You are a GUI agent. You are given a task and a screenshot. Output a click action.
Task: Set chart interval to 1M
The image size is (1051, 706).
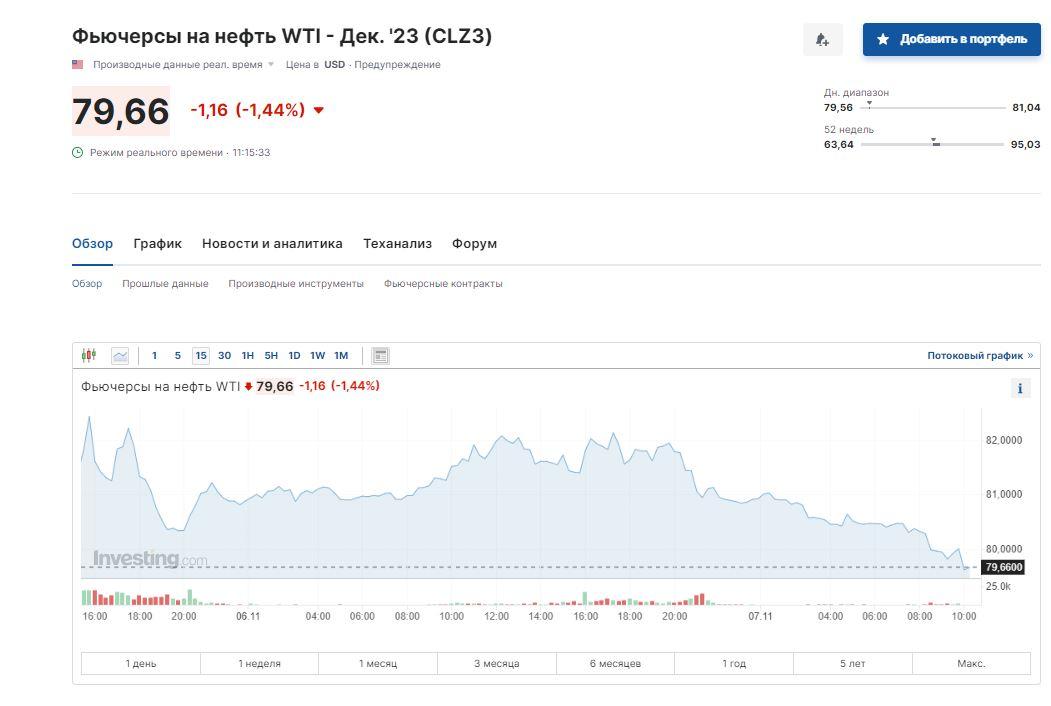[x=341, y=355]
